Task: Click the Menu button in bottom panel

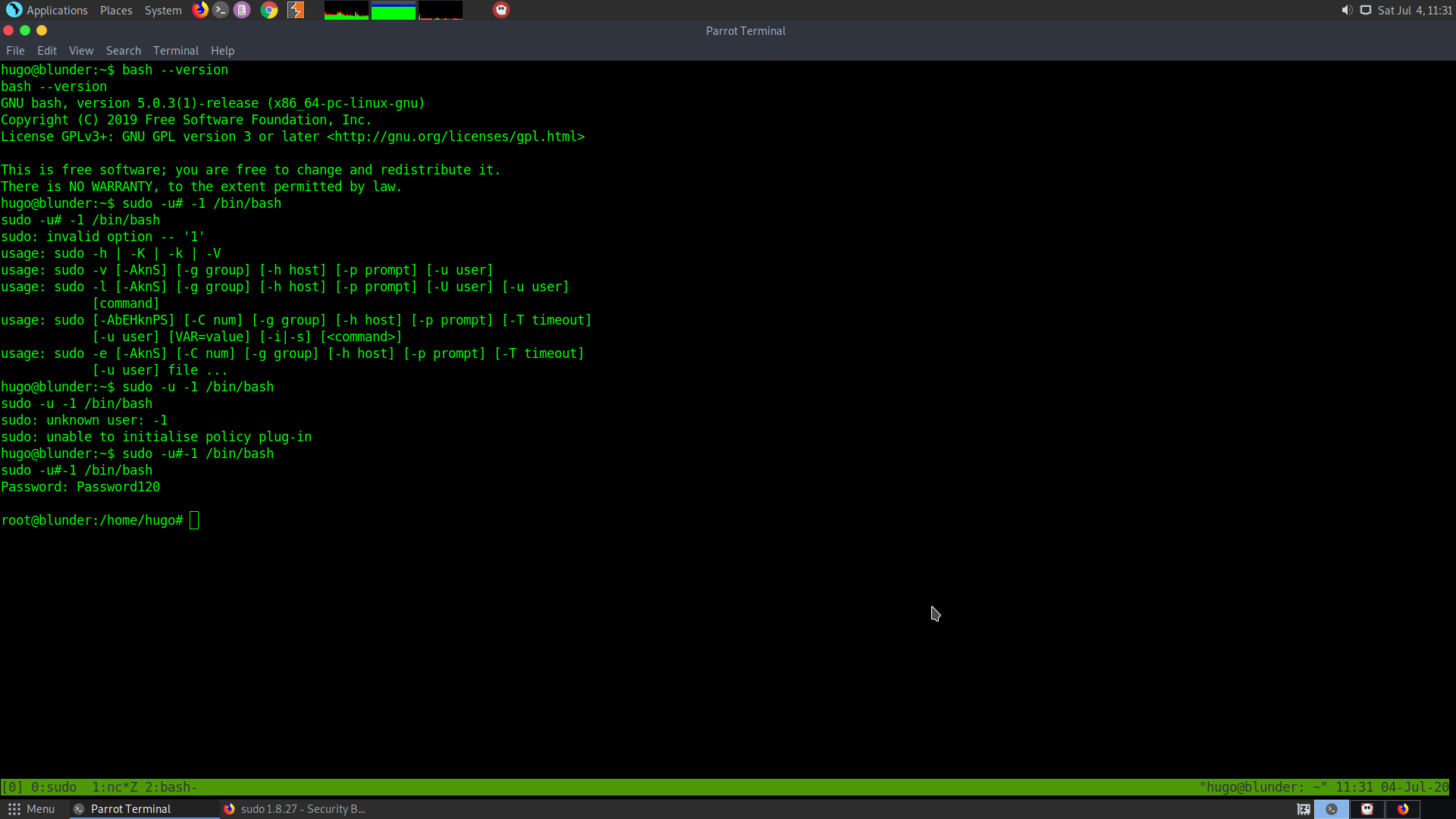Action: point(32,809)
